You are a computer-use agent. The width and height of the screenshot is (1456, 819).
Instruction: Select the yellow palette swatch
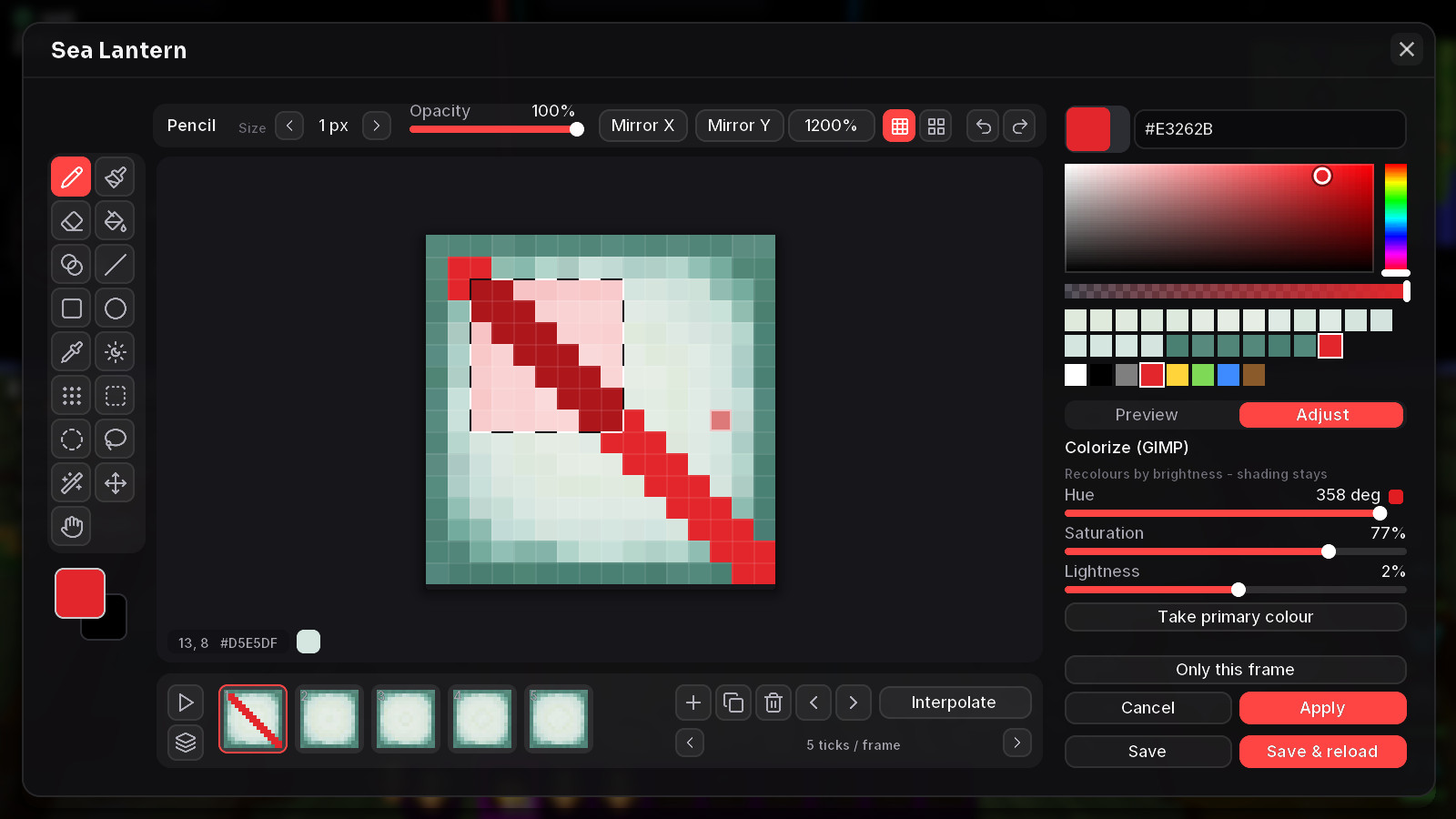pos(1178,375)
